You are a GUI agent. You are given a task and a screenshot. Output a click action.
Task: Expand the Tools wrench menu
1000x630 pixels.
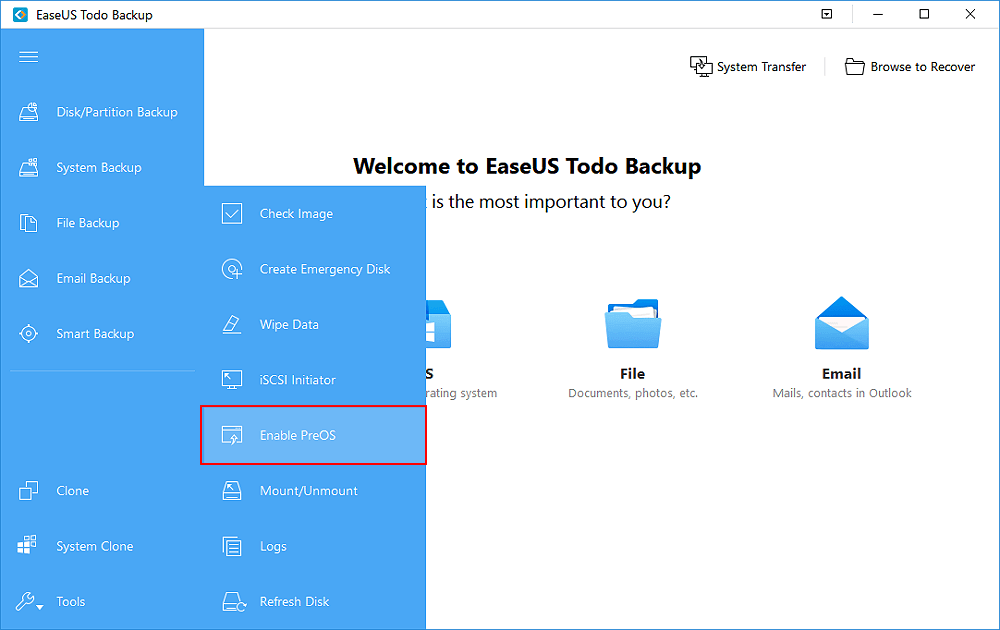(x=29, y=602)
